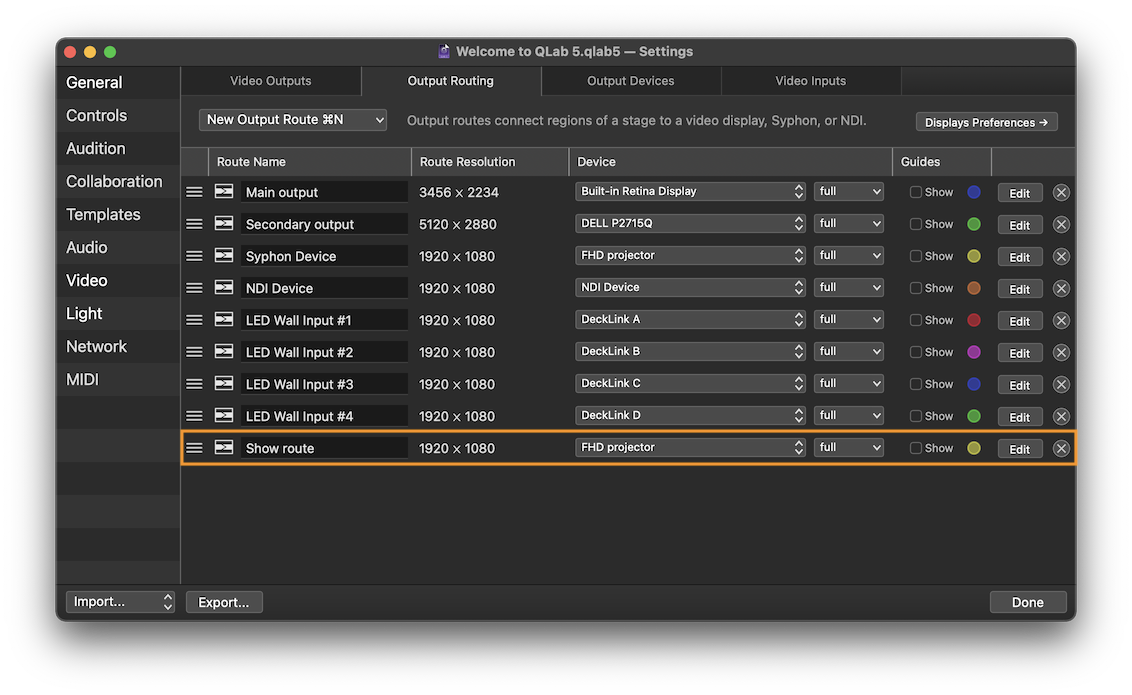Click the route icon beside Syphon Device
Screen dimensions: 1132x695
coord(224,256)
